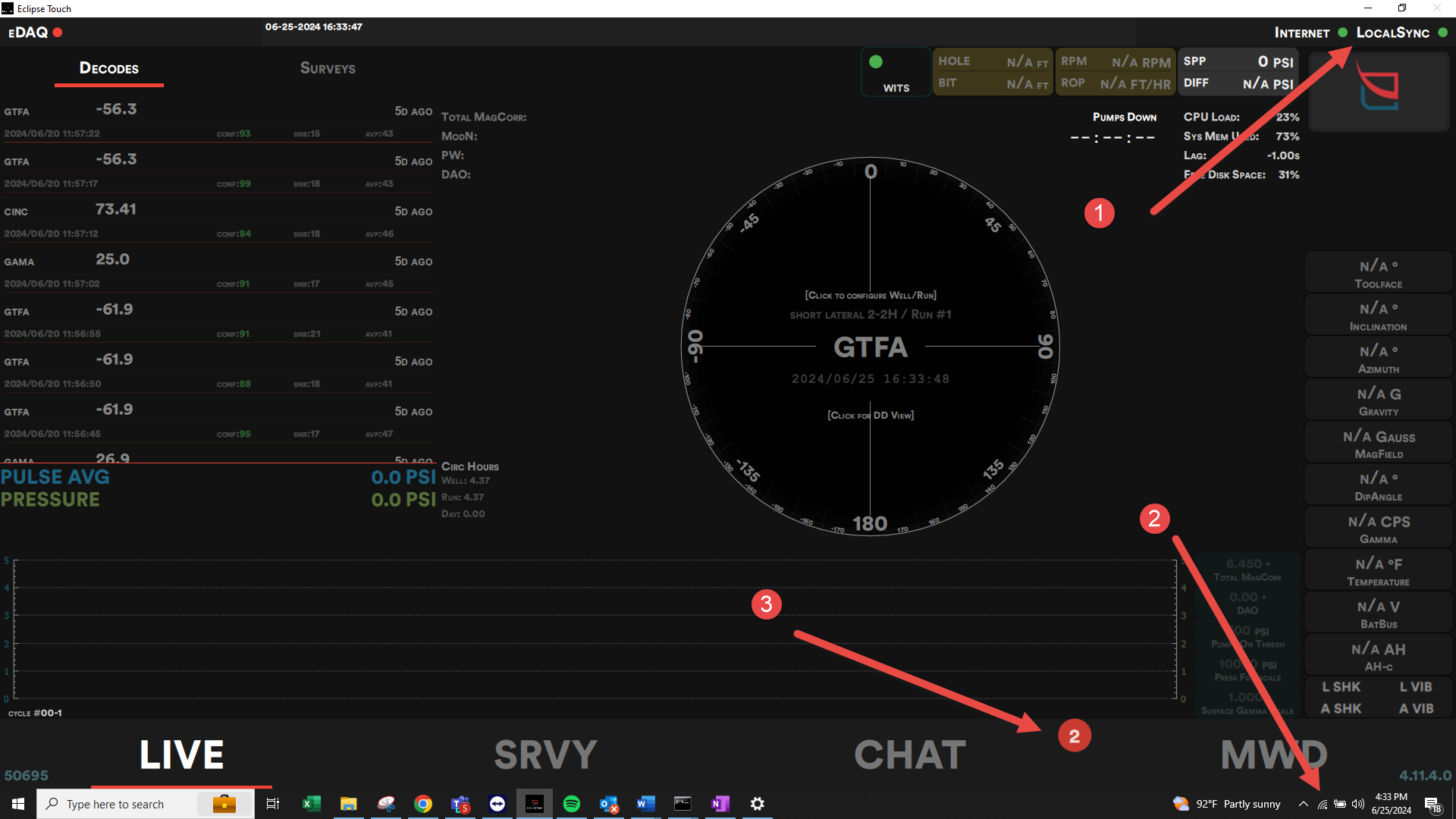Click the DIFF pressure field
This screenshot has width=1456, height=819.
tap(1238, 83)
